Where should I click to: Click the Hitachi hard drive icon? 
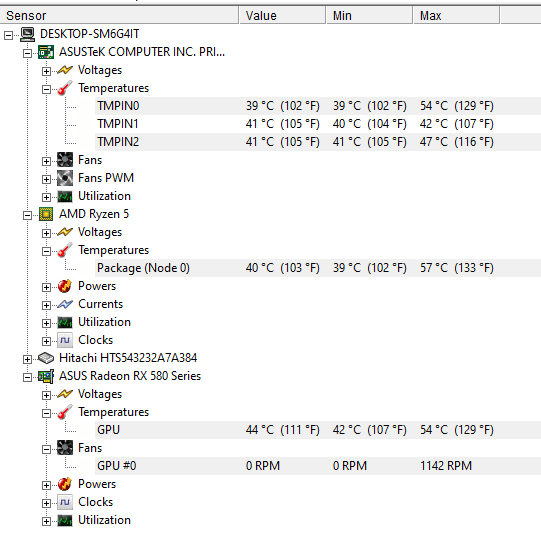pos(46,358)
